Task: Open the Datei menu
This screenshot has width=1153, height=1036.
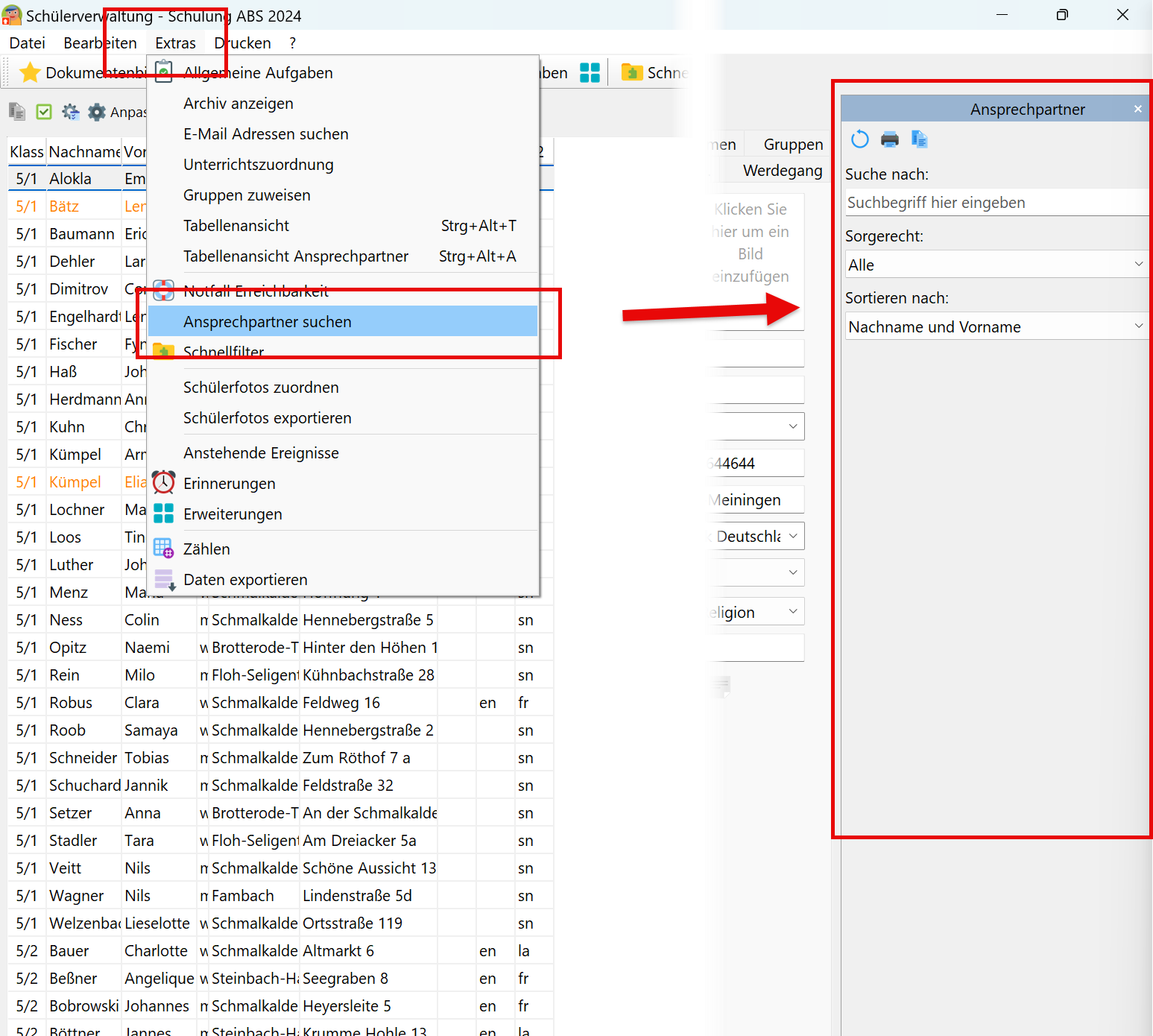Action: (x=27, y=43)
